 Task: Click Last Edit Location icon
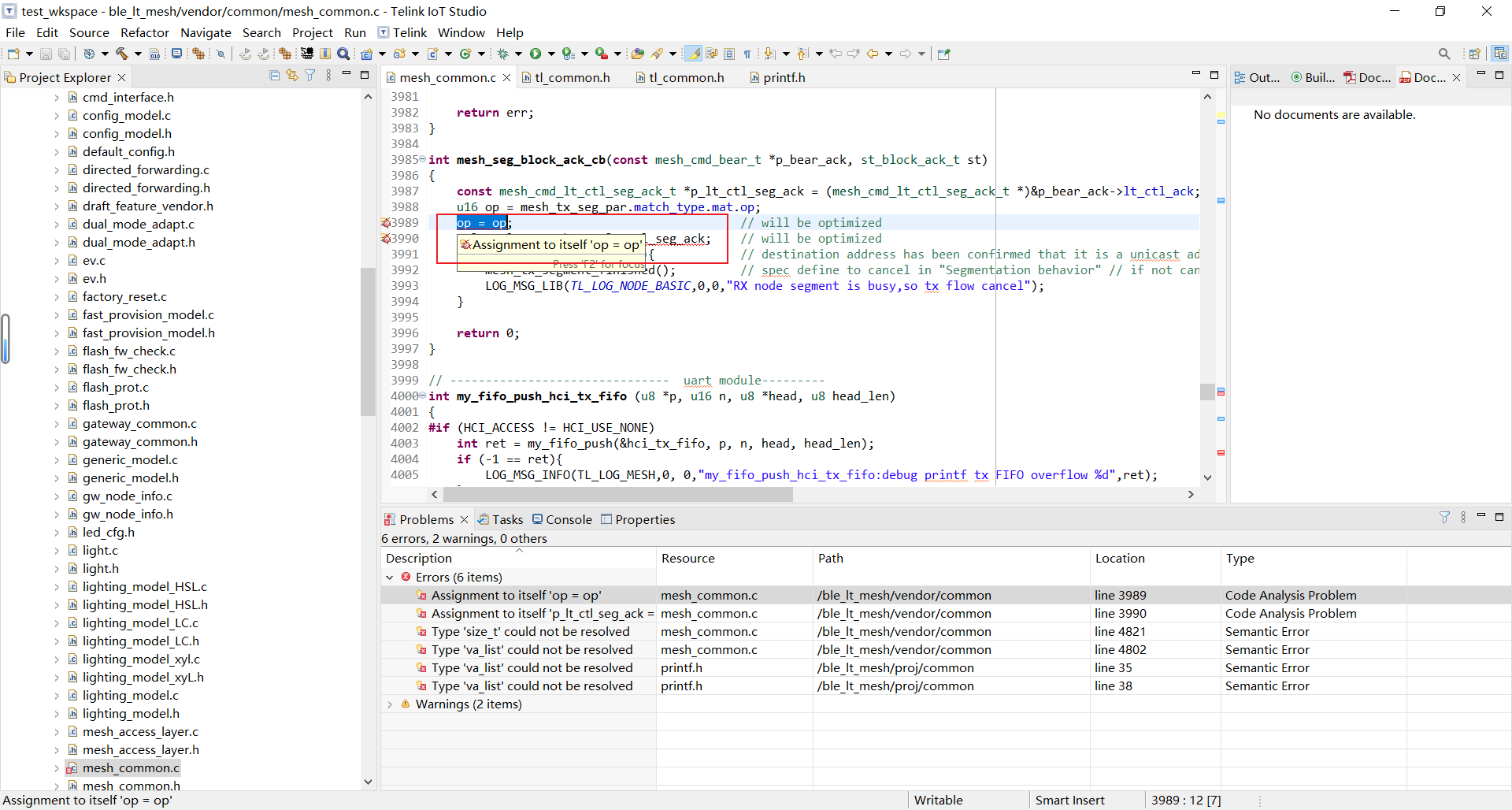pyautogui.click(x=836, y=54)
